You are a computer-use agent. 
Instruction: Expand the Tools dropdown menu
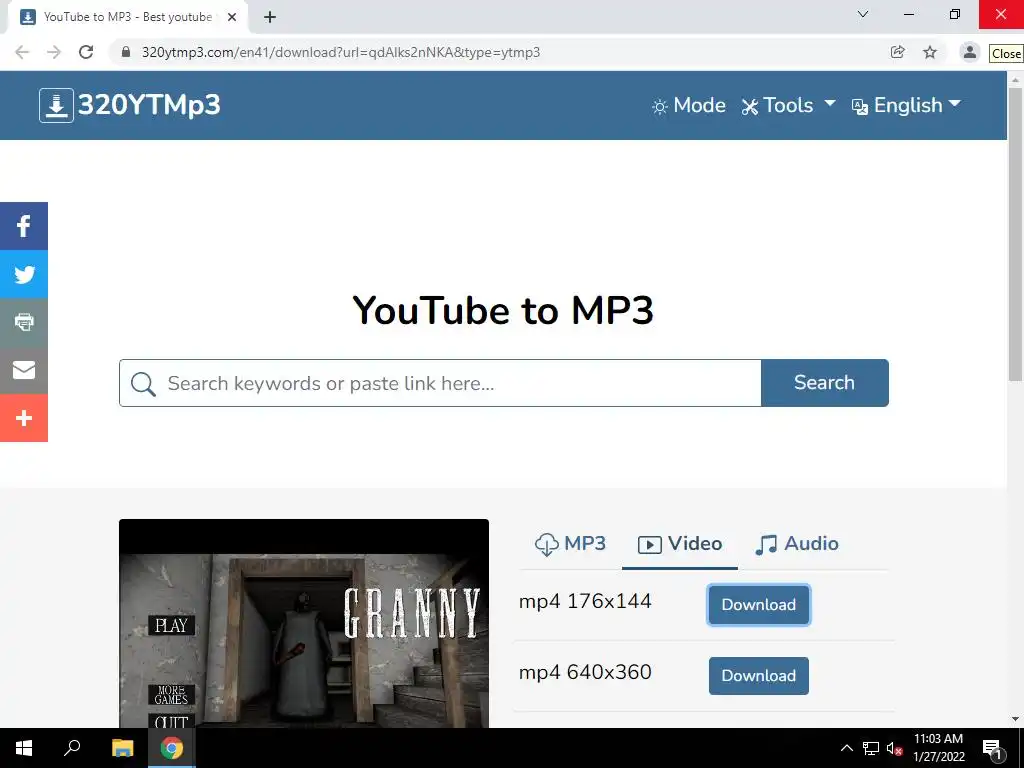(788, 106)
